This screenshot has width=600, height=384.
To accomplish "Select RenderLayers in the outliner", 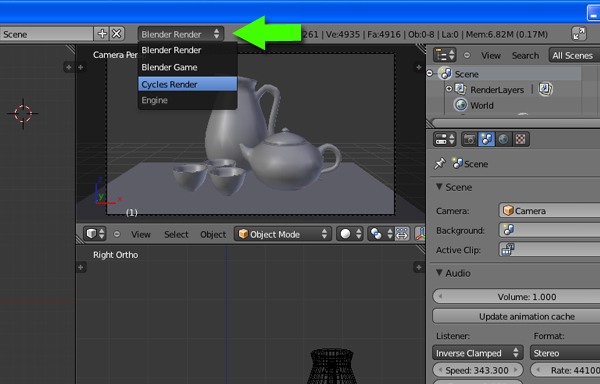I will click(x=497, y=90).
